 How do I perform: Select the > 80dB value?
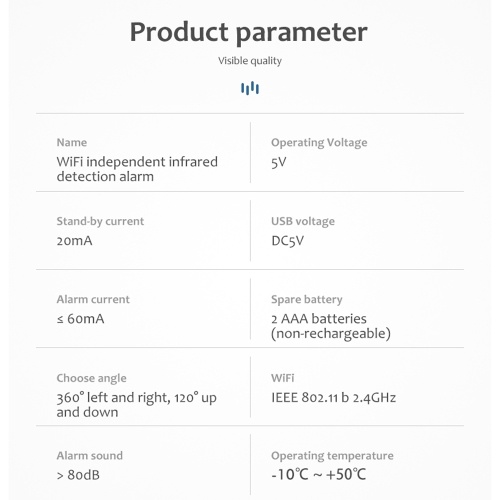[x=78, y=475]
